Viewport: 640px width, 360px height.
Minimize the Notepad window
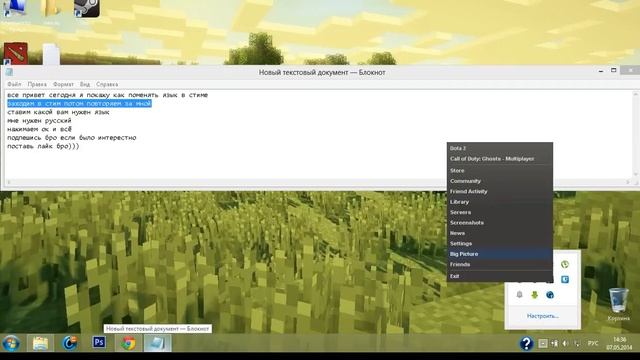(x=601, y=71)
